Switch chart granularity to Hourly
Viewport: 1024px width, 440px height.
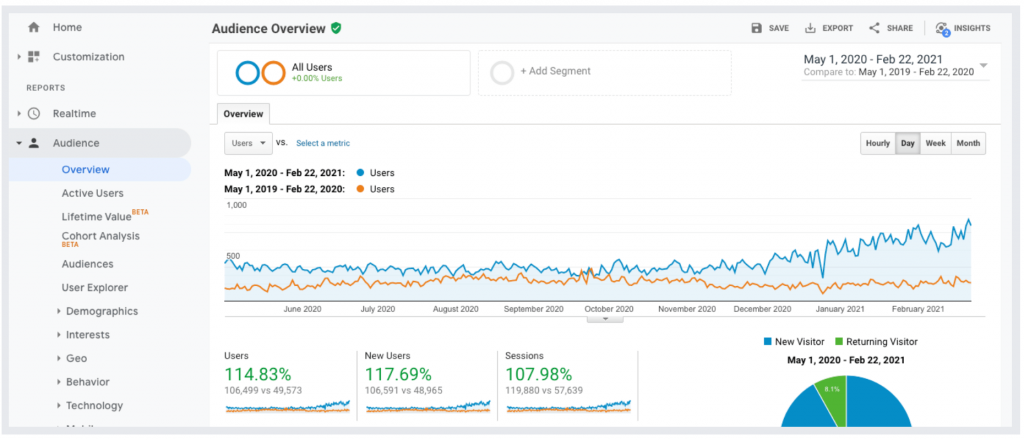[x=878, y=143]
